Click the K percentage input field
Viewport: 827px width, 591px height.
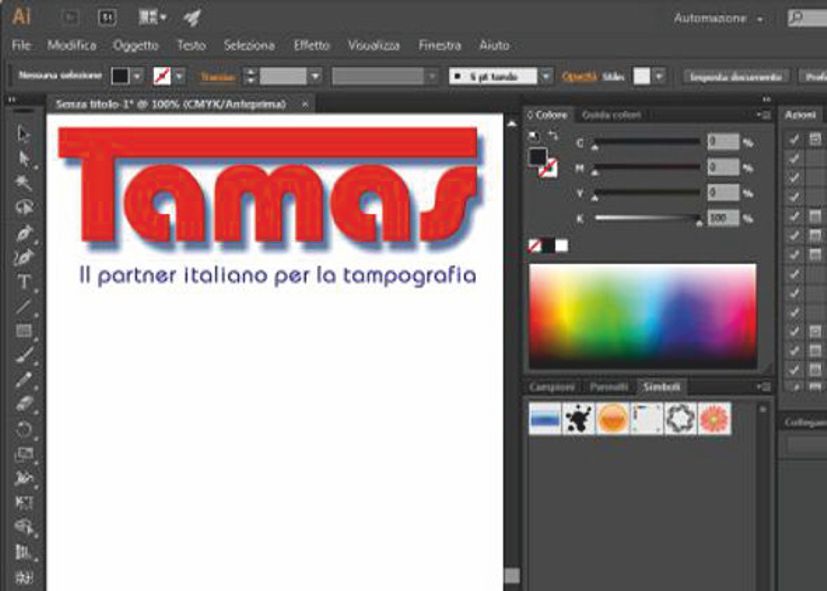pyautogui.click(x=723, y=218)
